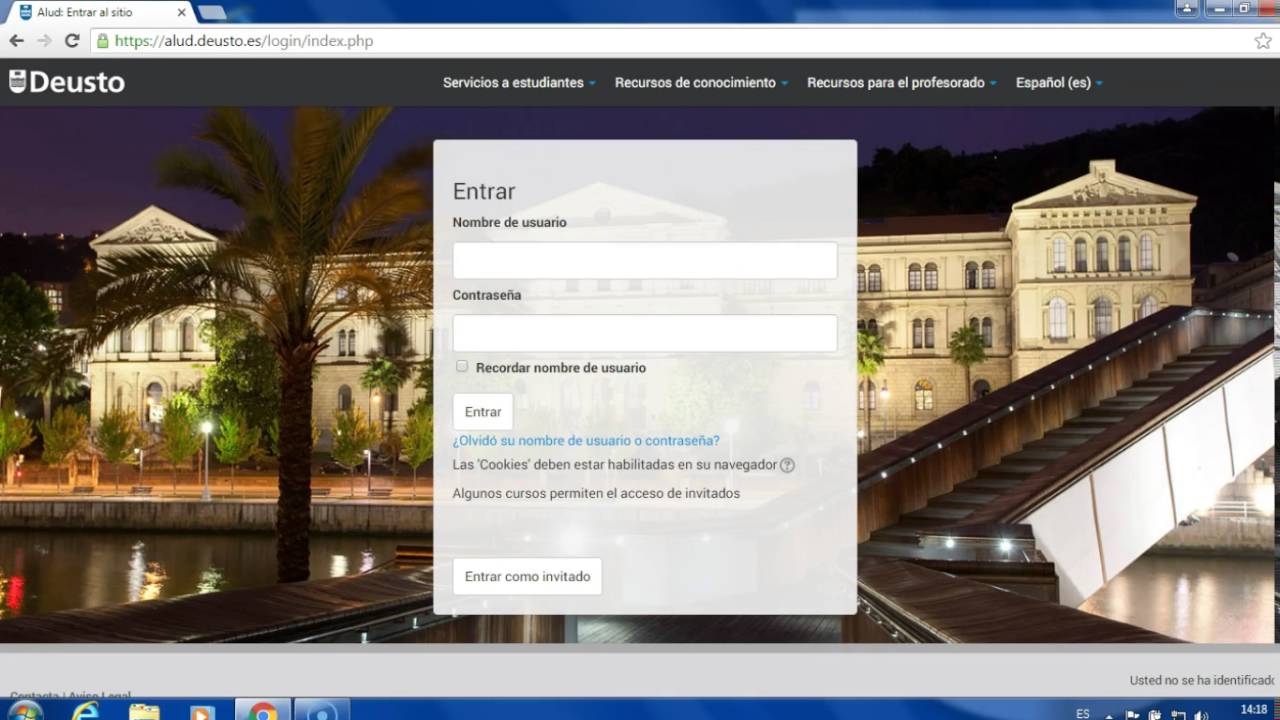Click the 'Usted no se ha identificado' footer text
Viewport: 1280px width, 720px height.
(1203, 680)
